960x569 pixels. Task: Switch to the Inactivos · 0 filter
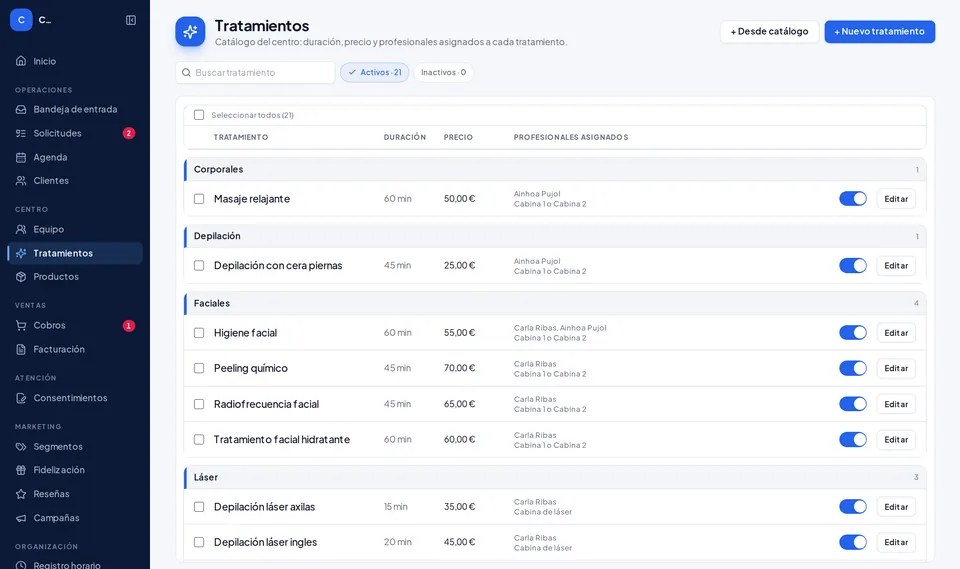[443, 72]
